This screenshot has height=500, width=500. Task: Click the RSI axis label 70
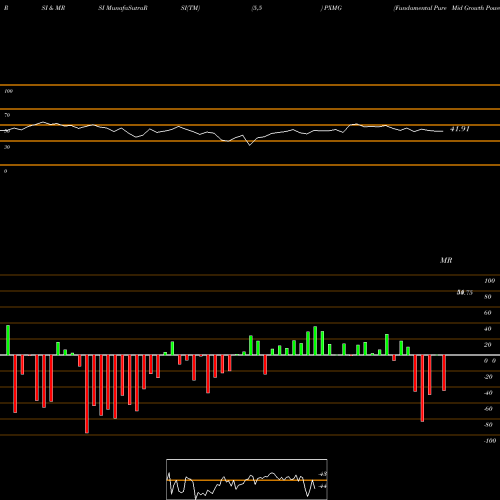[x=7, y=115]
